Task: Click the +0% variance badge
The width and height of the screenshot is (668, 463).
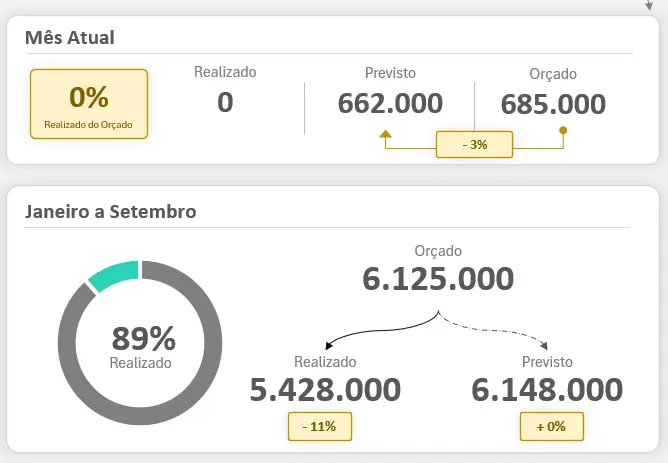Action: [550, 426]
